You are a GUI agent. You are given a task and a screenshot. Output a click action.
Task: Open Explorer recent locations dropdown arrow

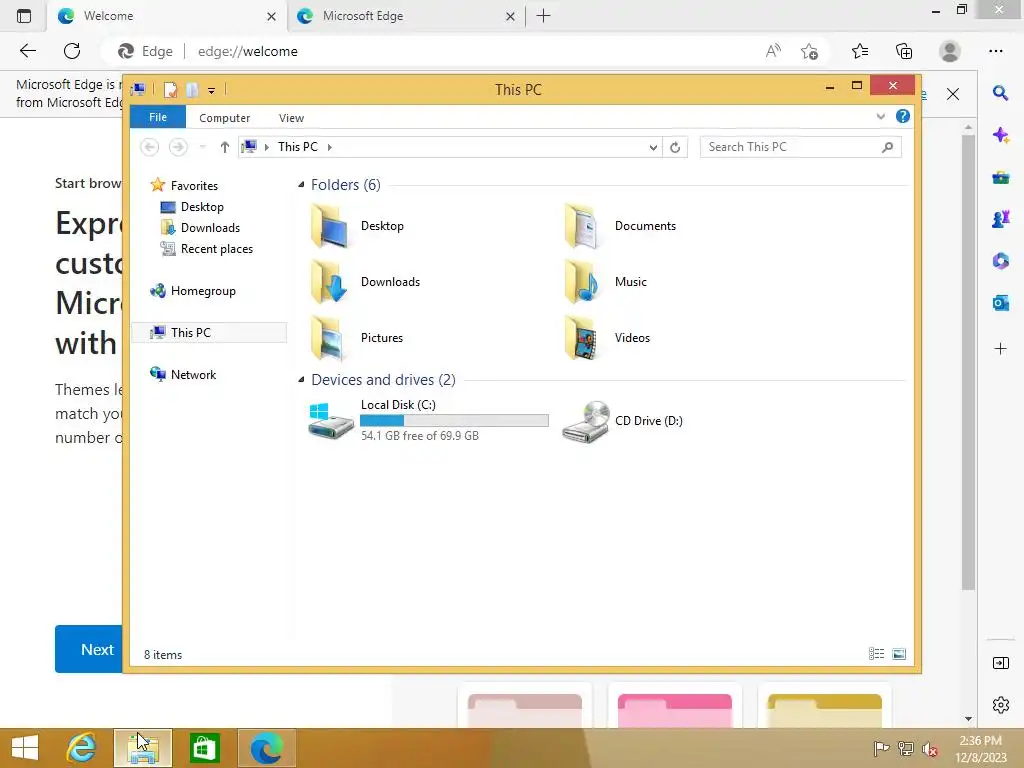tap(202, 148)
